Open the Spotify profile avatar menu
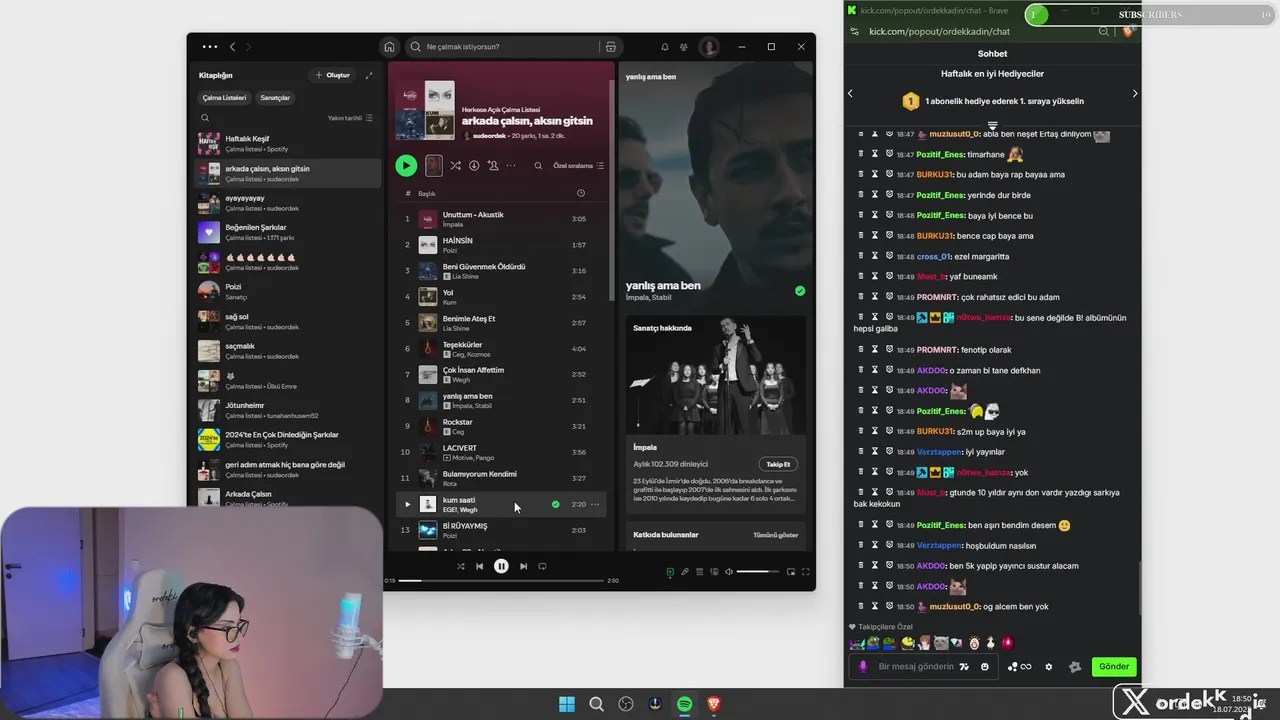Viewport: 1280px width, 720px height. [709, 47]
